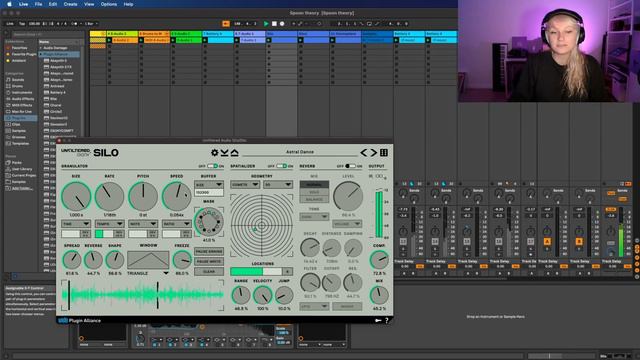Select NORMAL reverb mix mode
This screenshot has width=640, height=360.
[314, 184]
